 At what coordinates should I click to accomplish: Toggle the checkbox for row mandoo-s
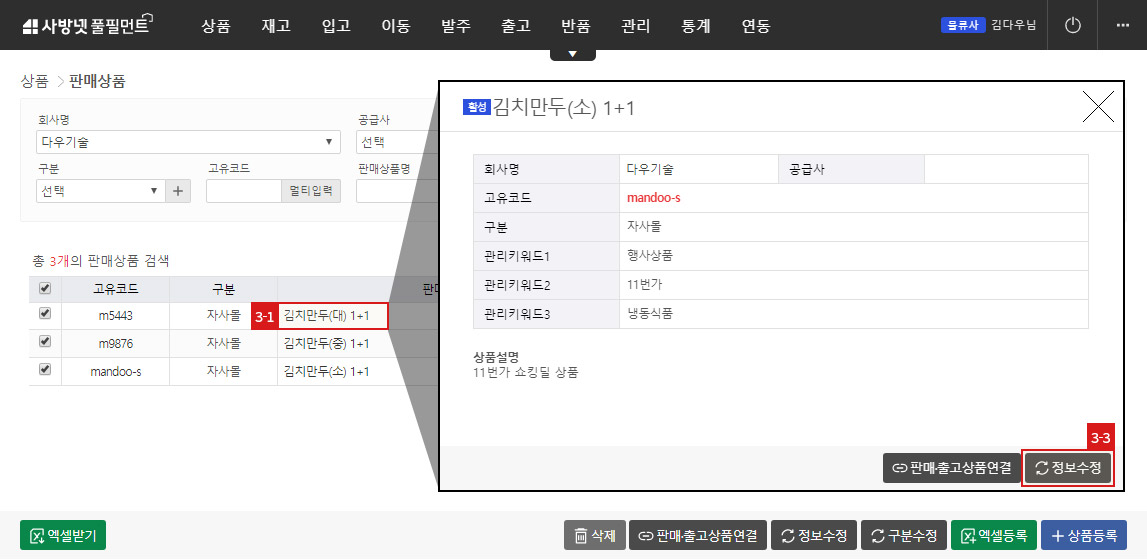click(x=45, y=369)
